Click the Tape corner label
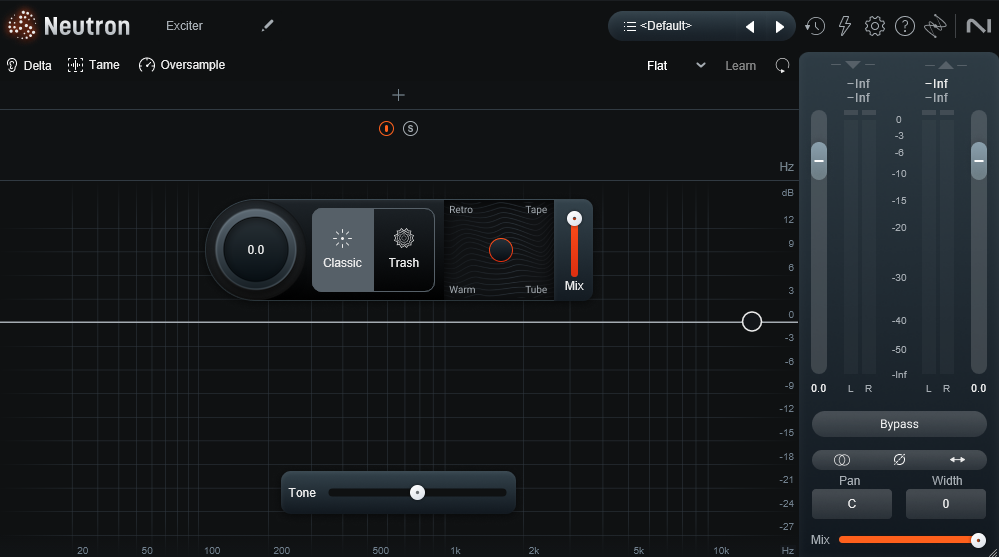The image size is (999, 557). (536, 210)
